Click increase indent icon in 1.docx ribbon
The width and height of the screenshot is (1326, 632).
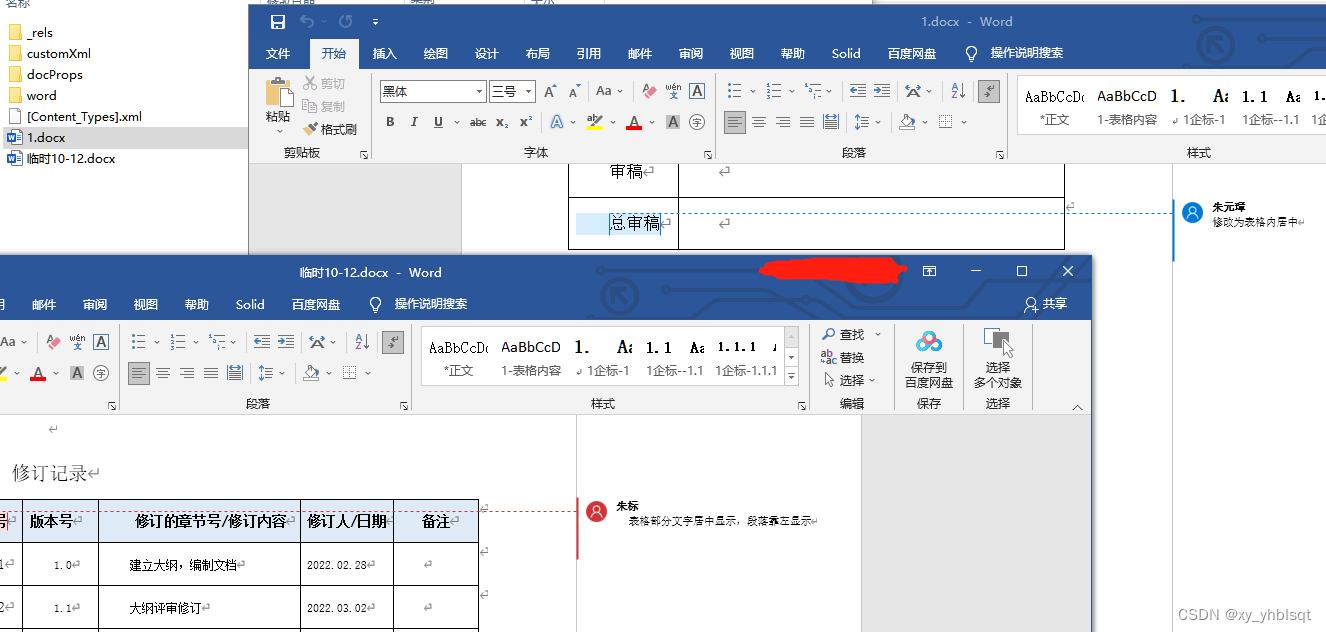click(881, 91)
